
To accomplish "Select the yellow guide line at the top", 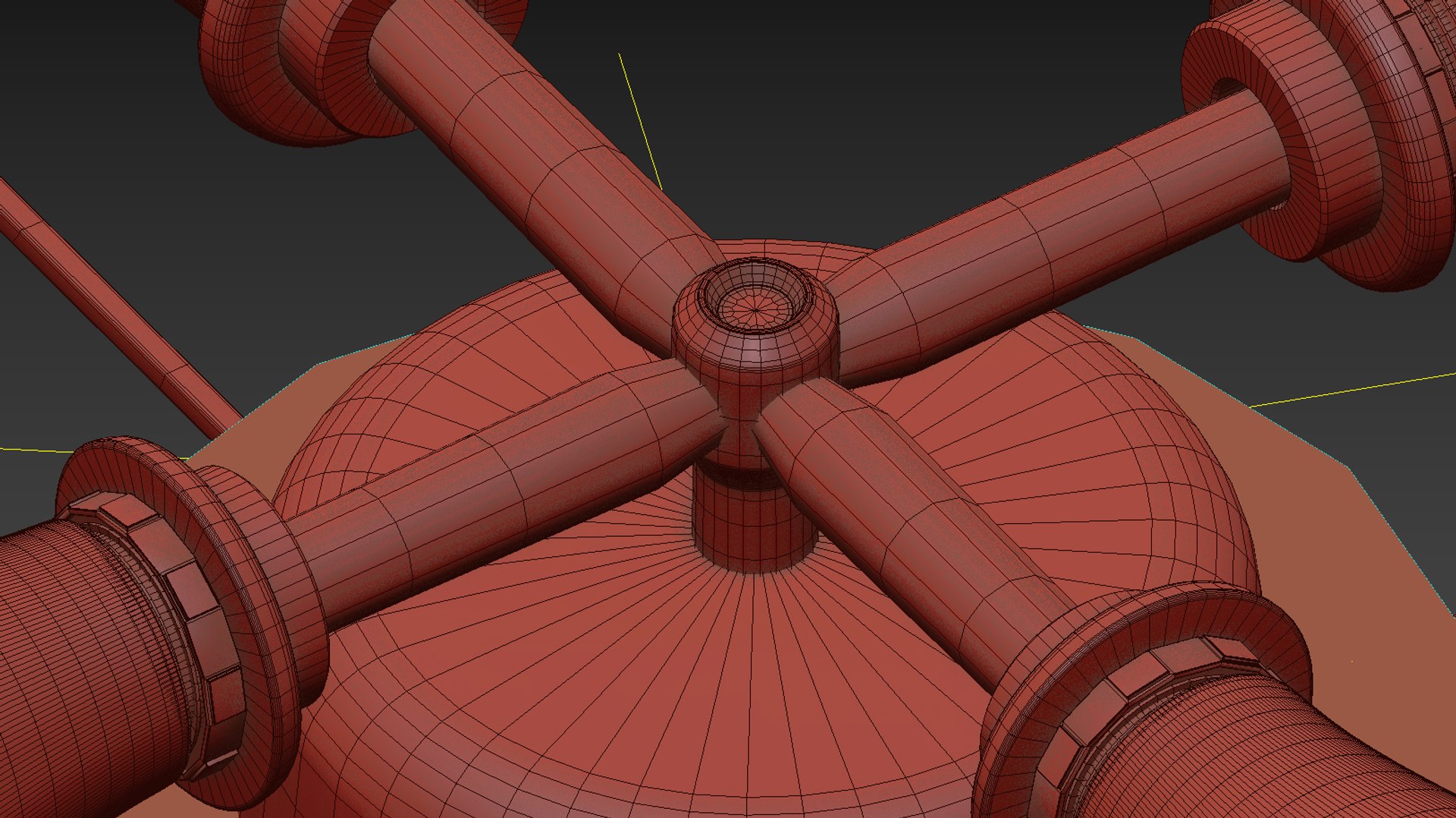I will (x=641, y=121).
